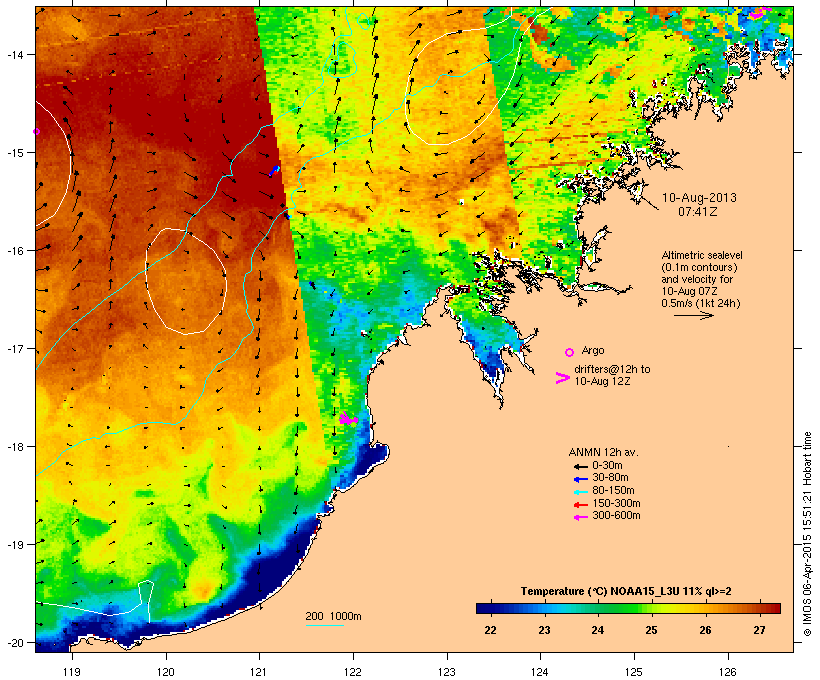Click the cyan 80-150m arrow legend icon
Image resolution: width=820 pixels, height=680 pixels.
[x=580, y=492]
